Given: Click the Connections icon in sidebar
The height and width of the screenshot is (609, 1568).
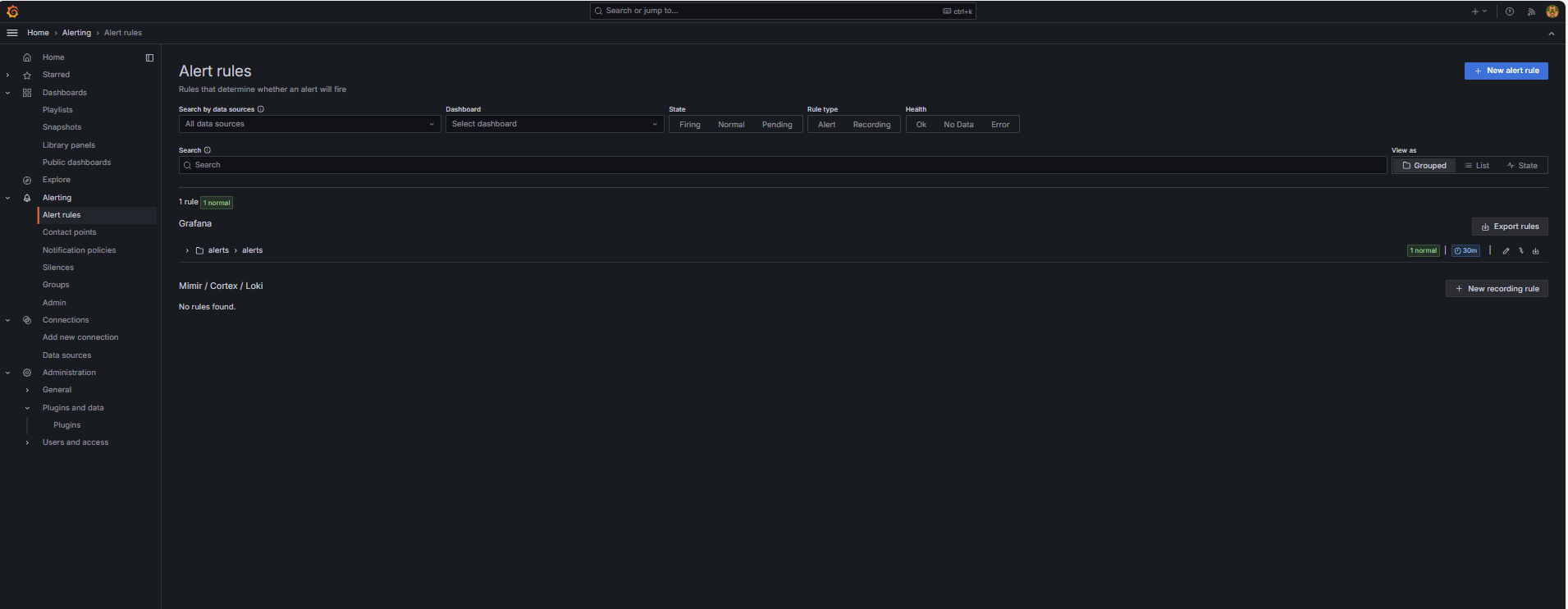Looking at the screenshot, I should (x=27, y=320).
